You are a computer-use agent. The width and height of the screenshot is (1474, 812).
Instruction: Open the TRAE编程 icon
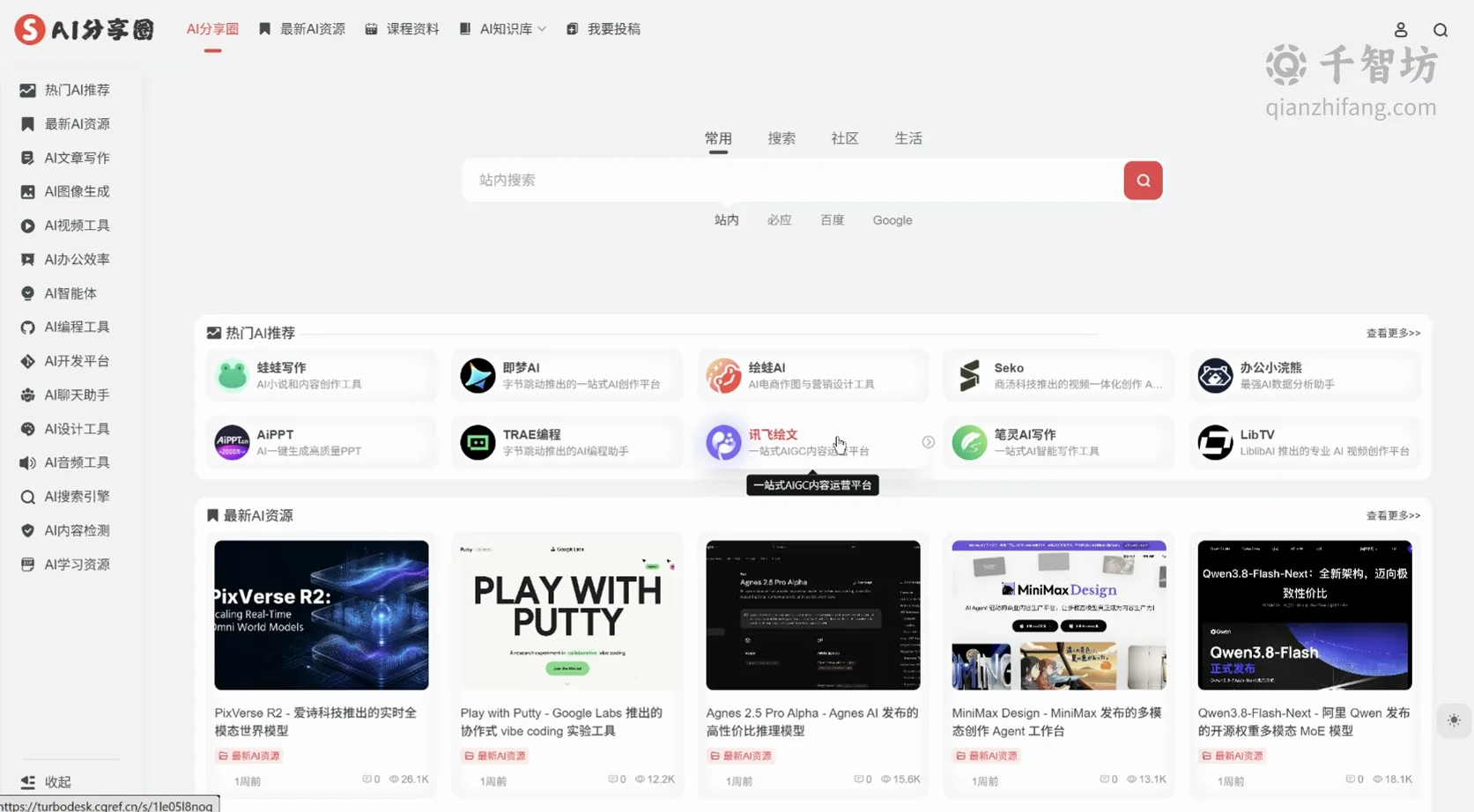(478, 442)
